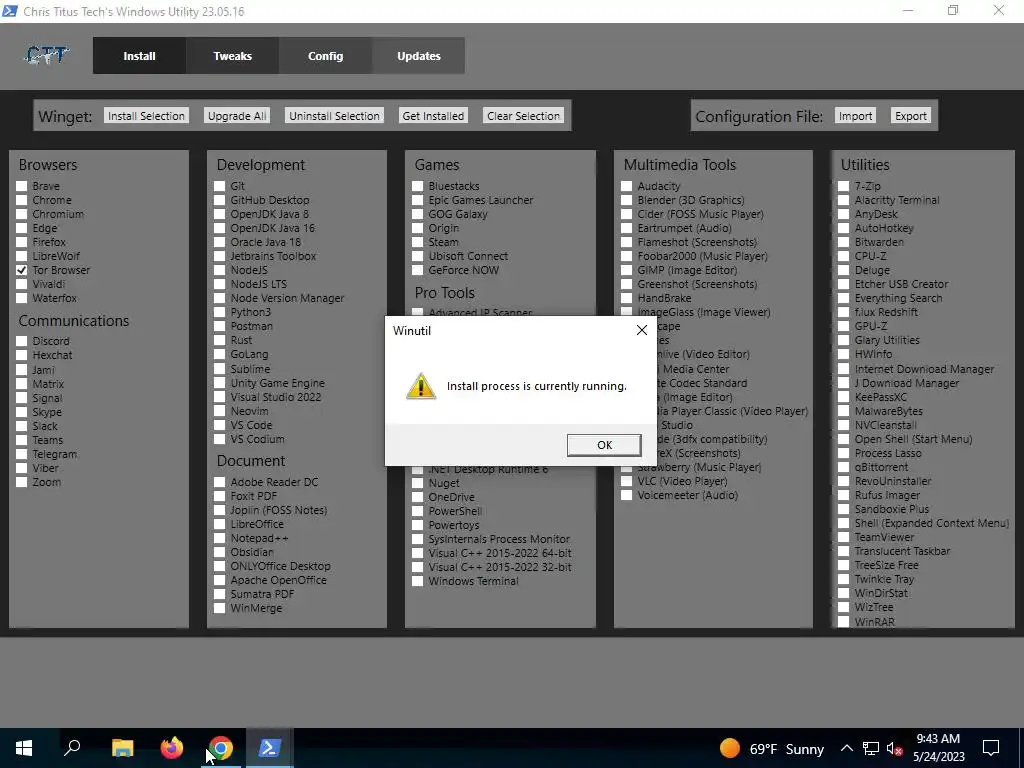The image size is (1024, 768).
Task: Click the Pro Tools heading
Action: pos(445,293)
